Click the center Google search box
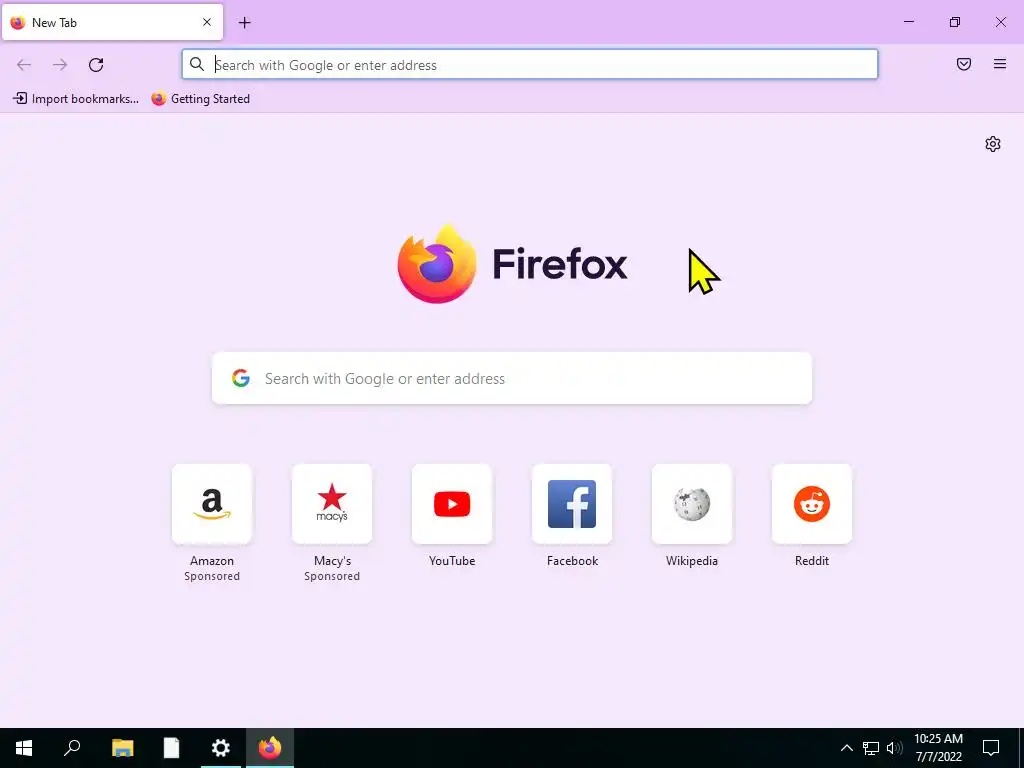The image size is (1024, 768). click(x=511, y=378)
